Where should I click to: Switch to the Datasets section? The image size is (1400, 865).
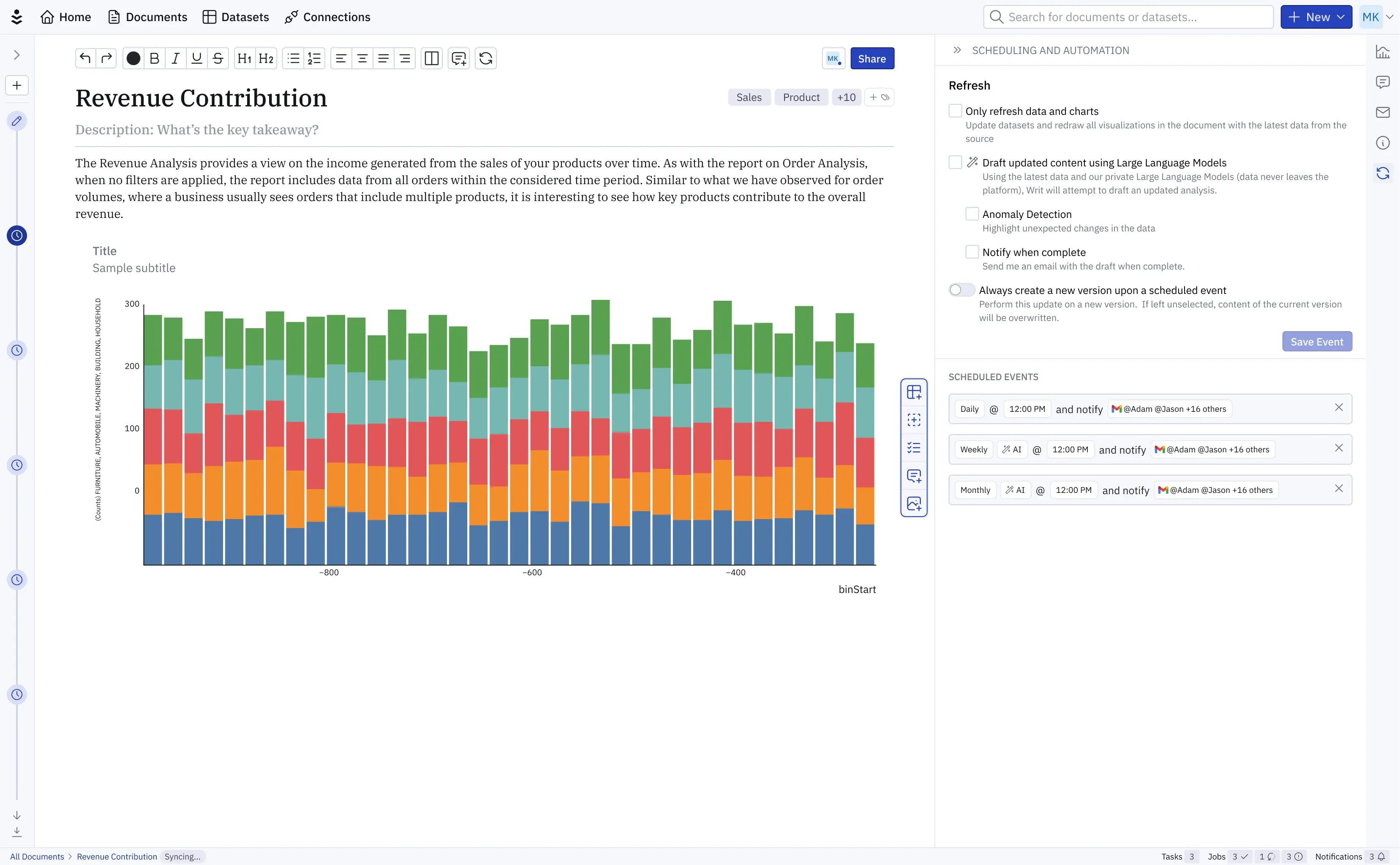[x=235, y=16]
